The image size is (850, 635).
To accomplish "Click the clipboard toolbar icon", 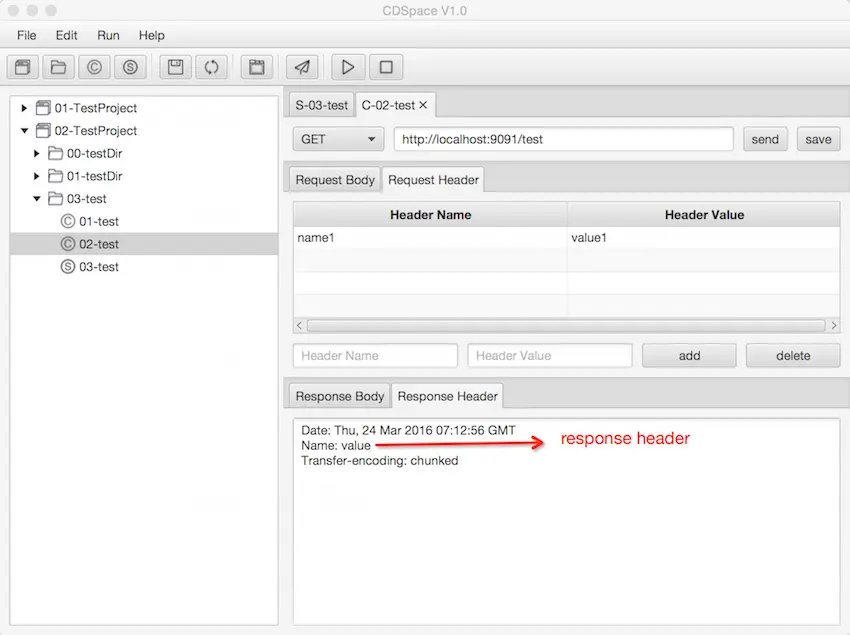I will pos(257,67).
